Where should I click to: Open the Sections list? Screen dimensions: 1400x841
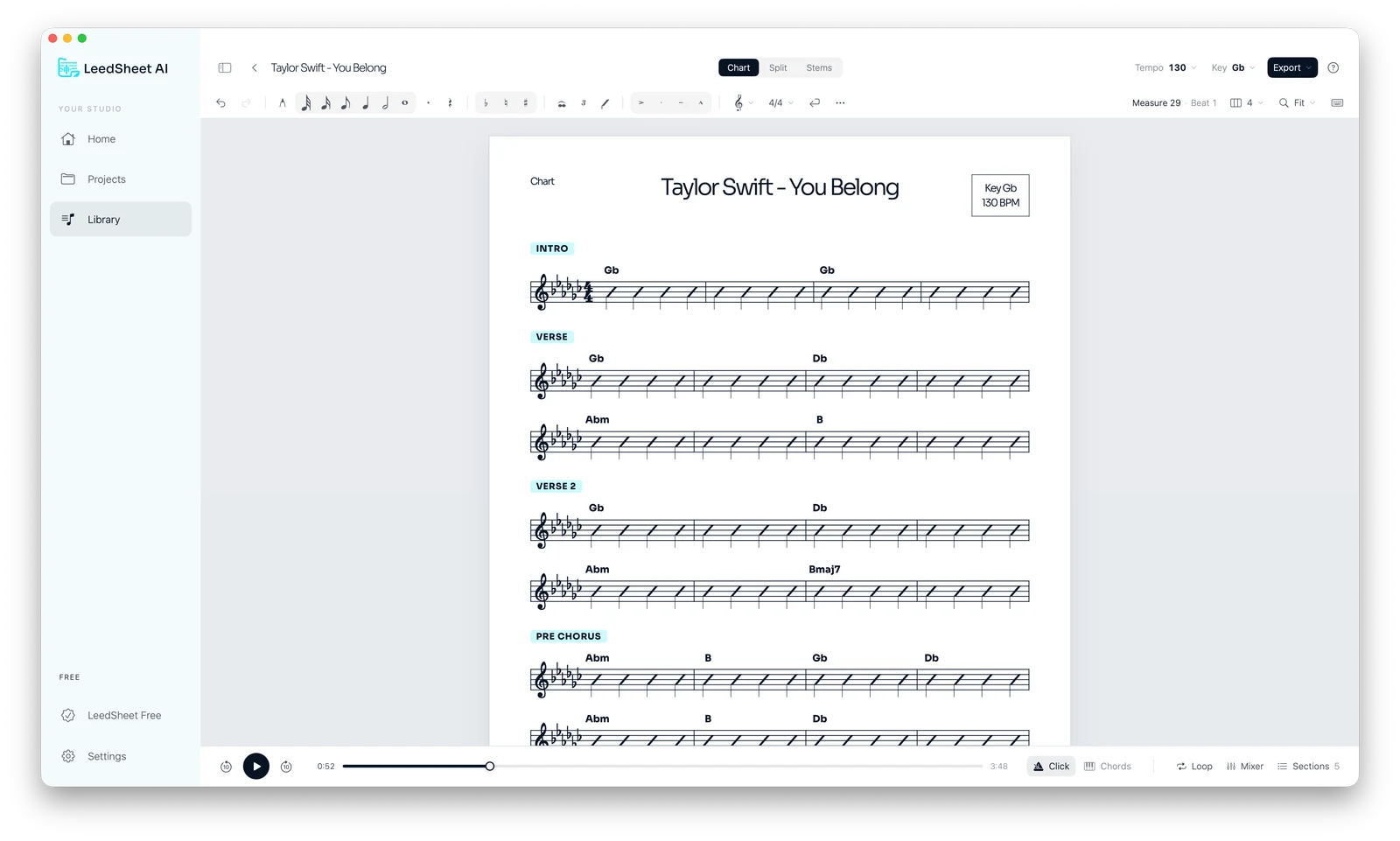[1309, 767]
